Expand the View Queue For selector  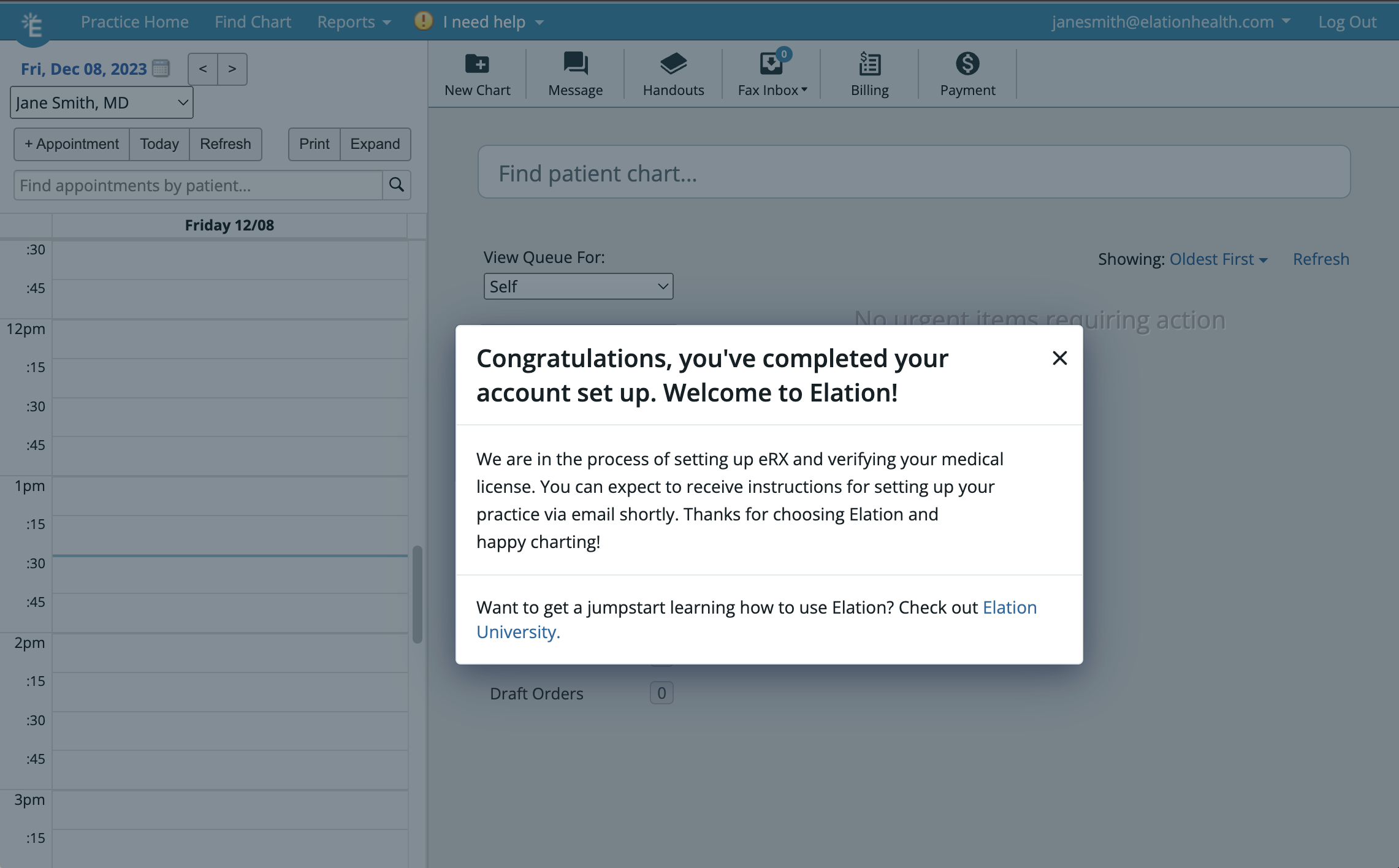pyautogui.click(x=577, y=286)
